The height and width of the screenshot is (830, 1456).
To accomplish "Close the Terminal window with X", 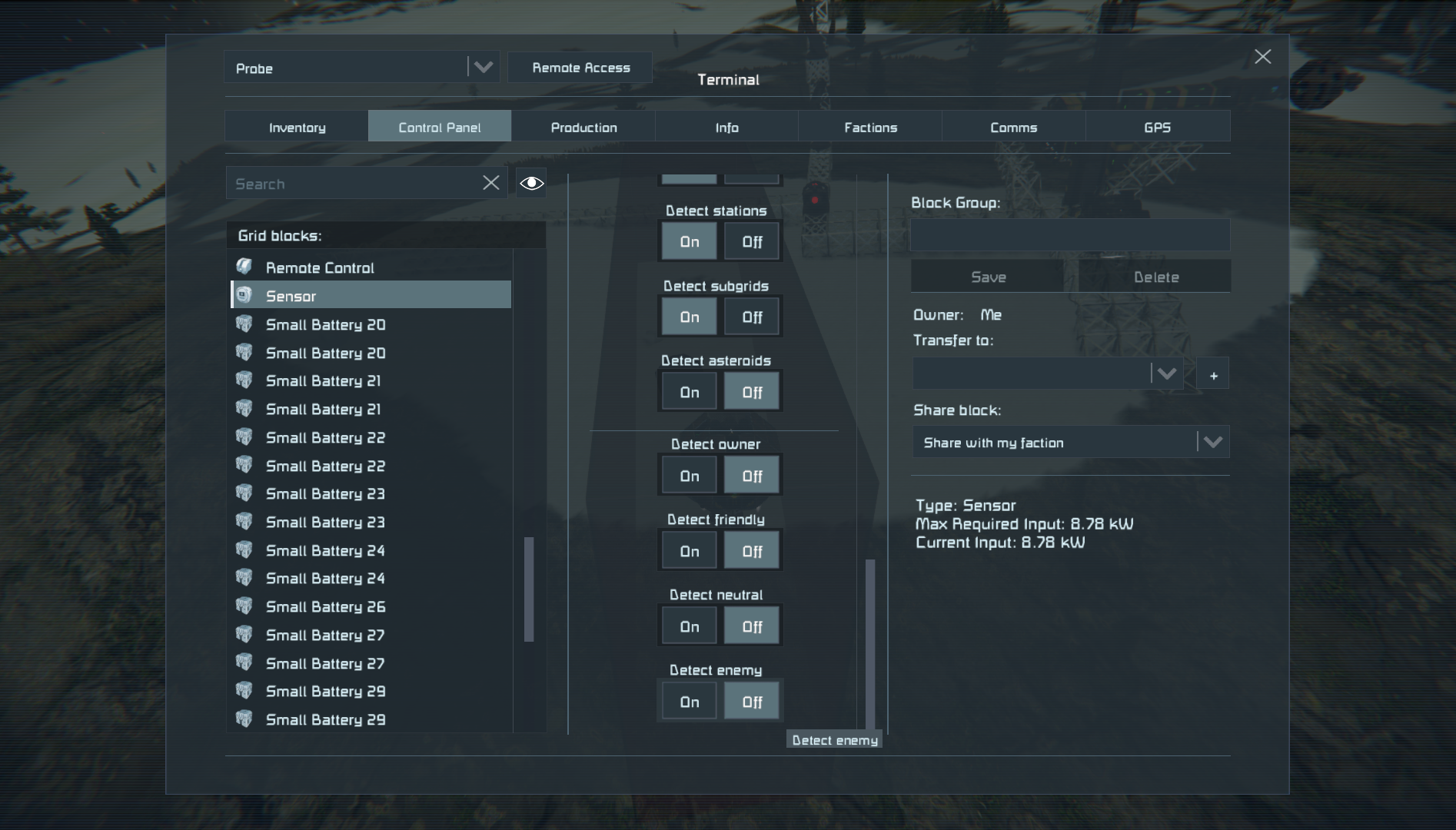I will click(1262, 57).
